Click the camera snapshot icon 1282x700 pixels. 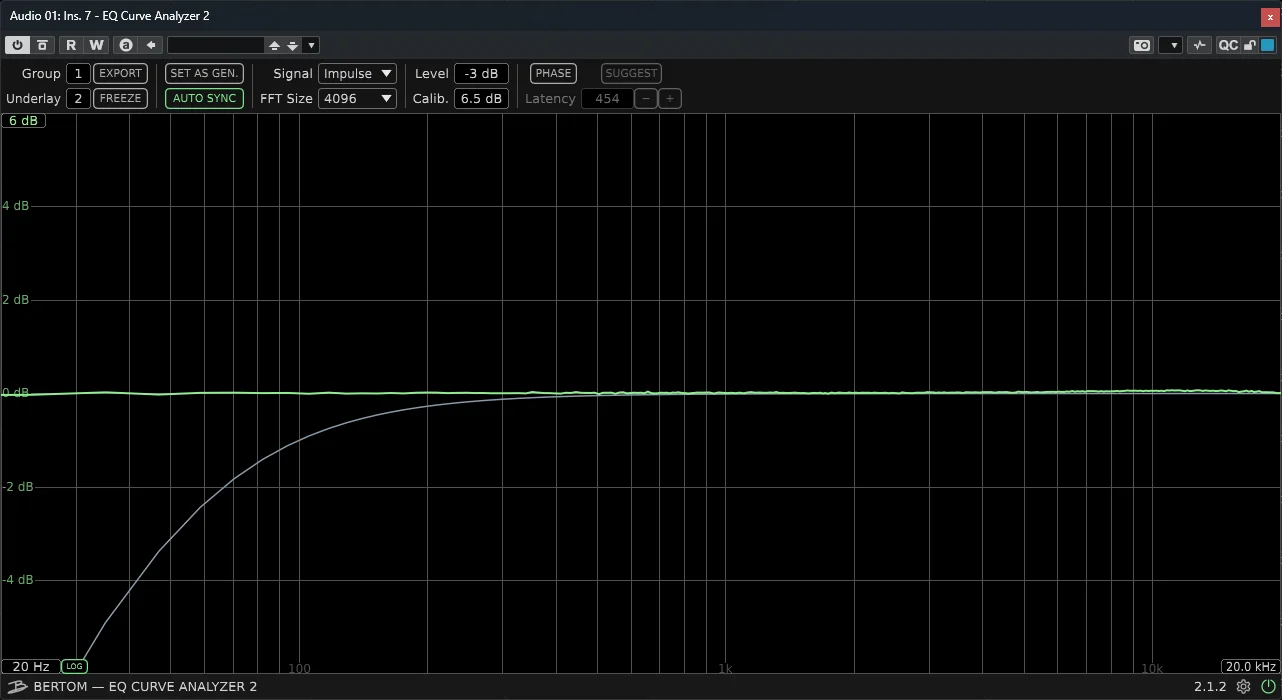(1141, 45)
